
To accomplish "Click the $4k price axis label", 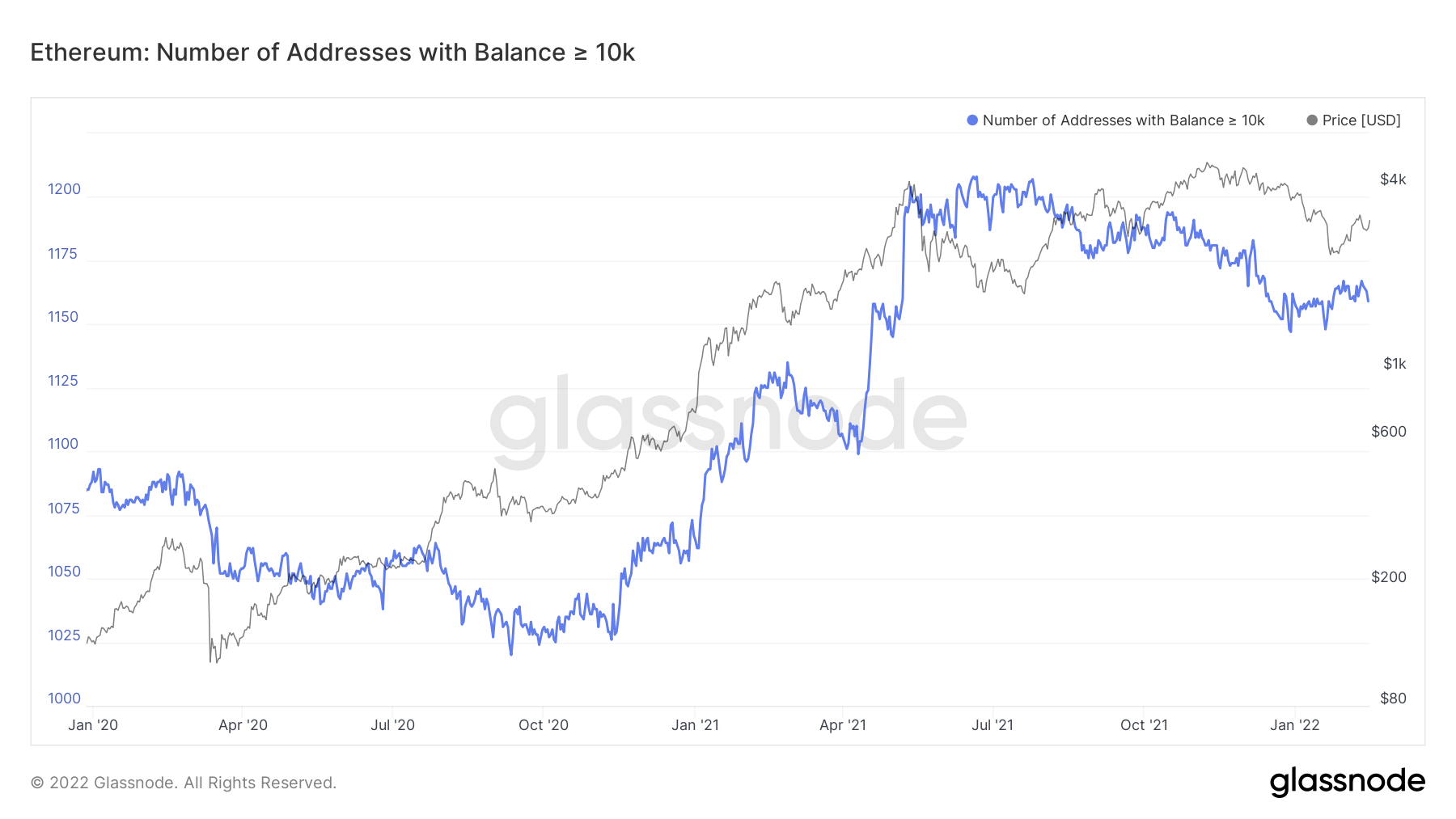I will point(1393,179).
